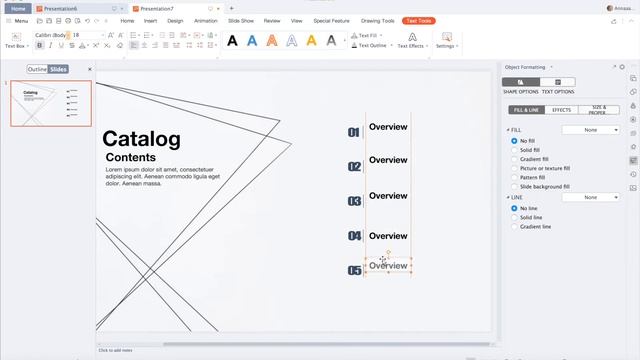Screen dimensions: 640x360
Task: Align text left
Action: [134, 46]
